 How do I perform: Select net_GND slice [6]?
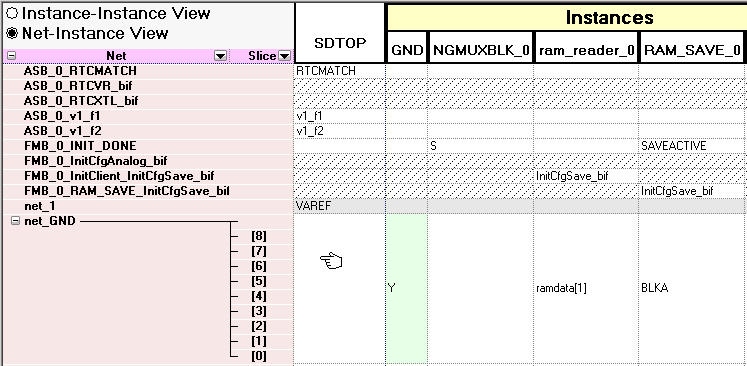click(259, 266)
